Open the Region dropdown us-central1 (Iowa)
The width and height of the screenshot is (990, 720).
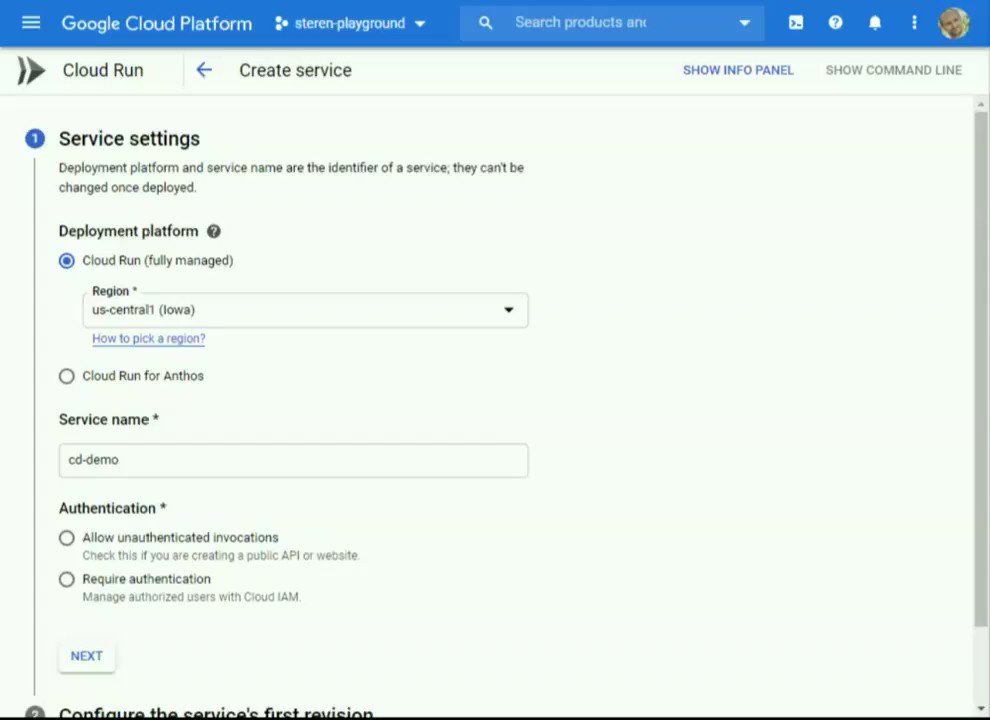click(x=306, y=310)
